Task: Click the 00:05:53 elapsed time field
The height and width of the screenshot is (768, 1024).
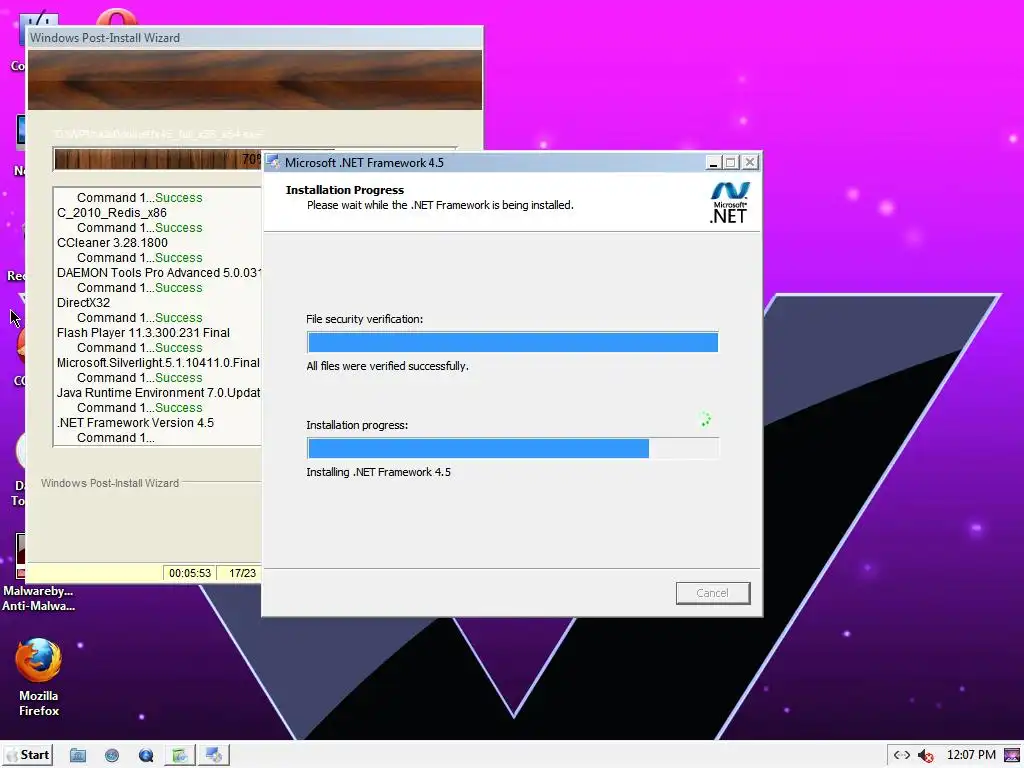Action: (190, 573)
